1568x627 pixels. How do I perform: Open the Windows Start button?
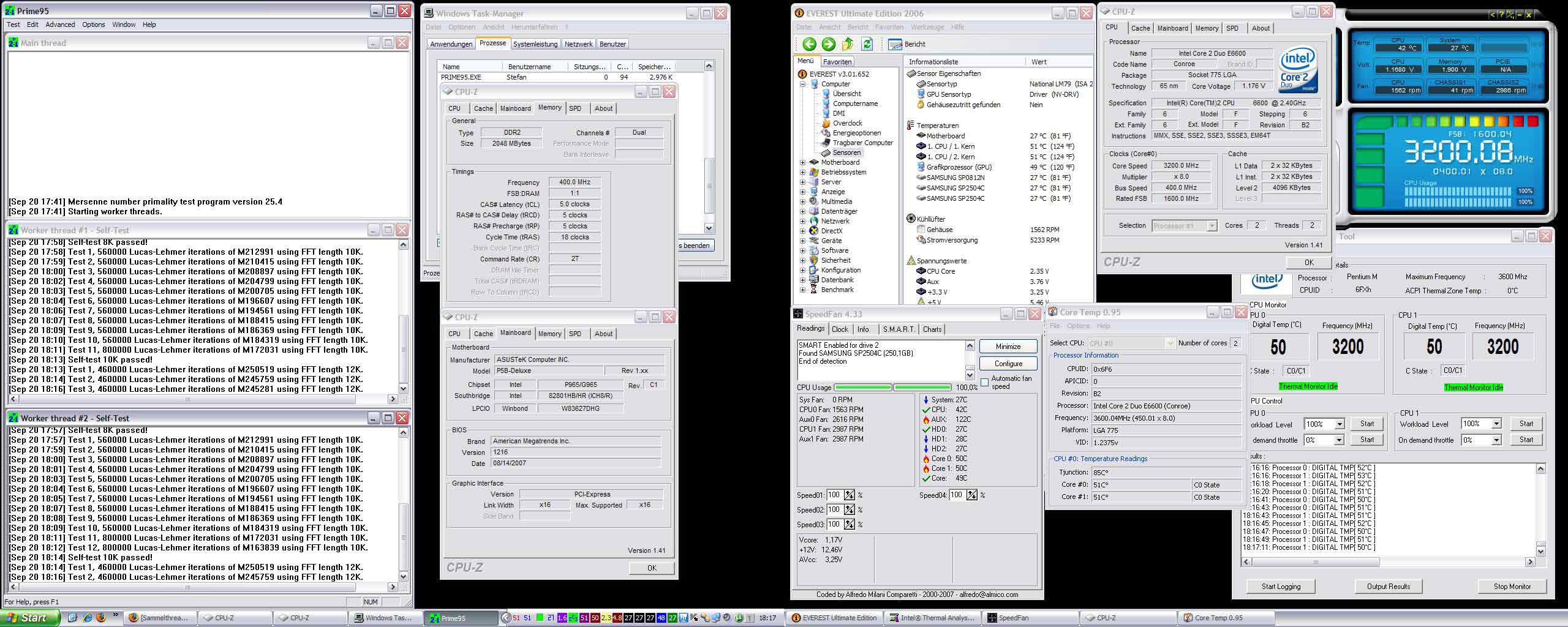click(x=30, y=618)
